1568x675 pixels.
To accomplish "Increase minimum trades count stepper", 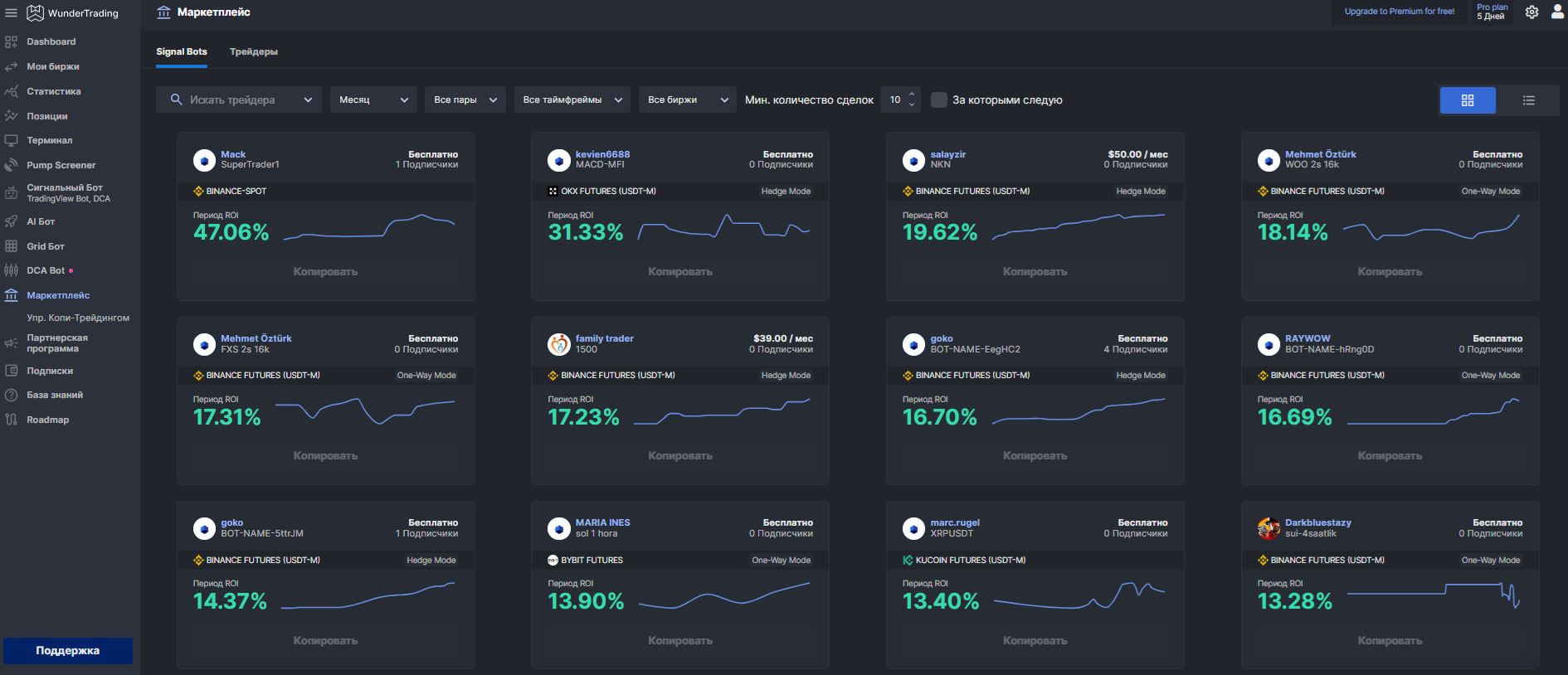I will tap(912, 95).
